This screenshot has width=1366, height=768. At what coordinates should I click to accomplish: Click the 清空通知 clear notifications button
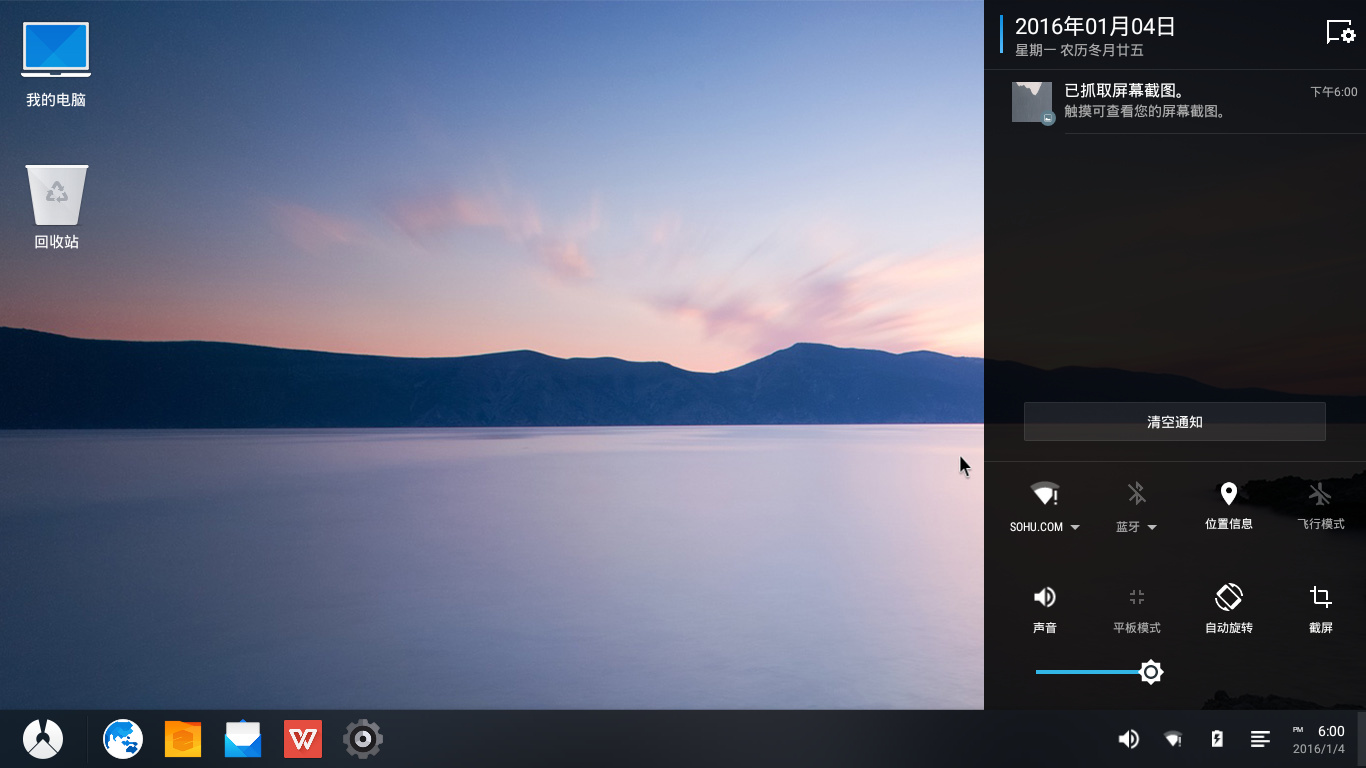point(1175,422)
